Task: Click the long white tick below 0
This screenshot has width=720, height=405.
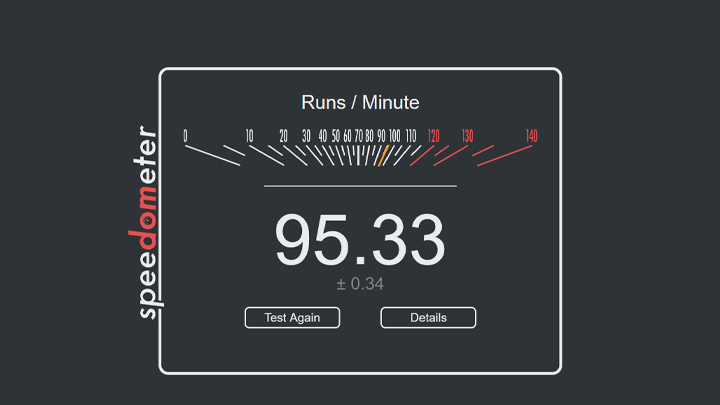Action: tap(207, 154)
